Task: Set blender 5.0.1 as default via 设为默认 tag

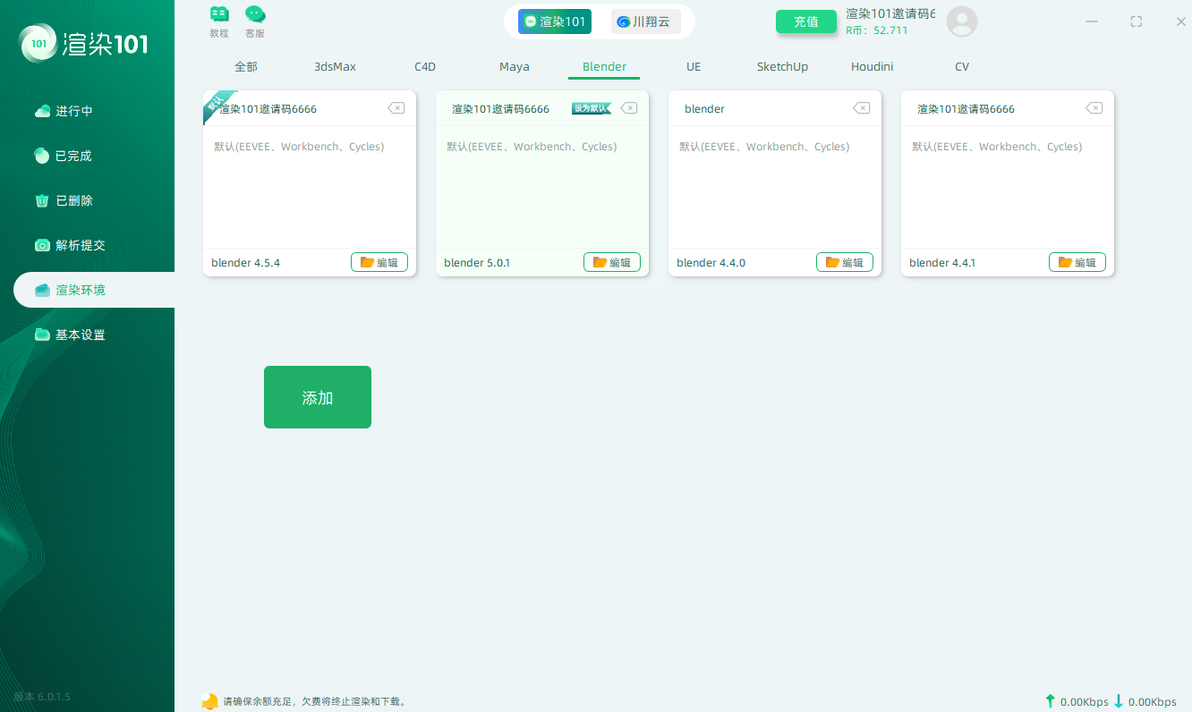Action: click(x=591, y=109)
